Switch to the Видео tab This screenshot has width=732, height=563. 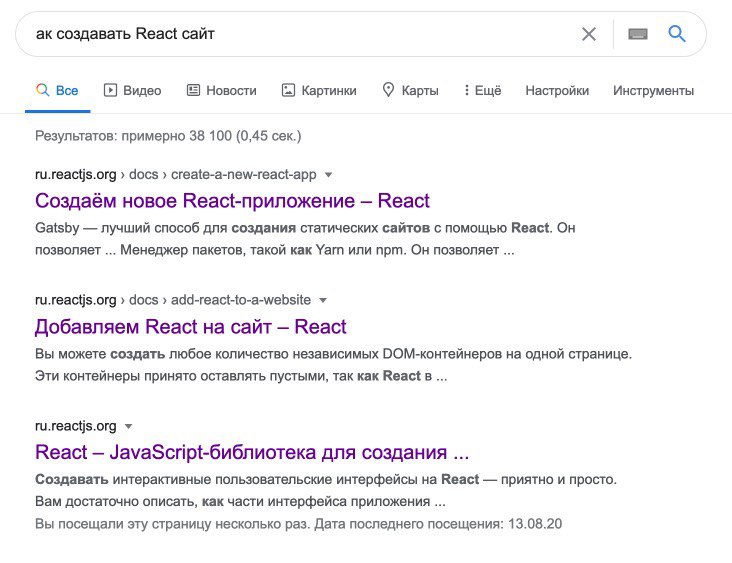tap(133, 91)
